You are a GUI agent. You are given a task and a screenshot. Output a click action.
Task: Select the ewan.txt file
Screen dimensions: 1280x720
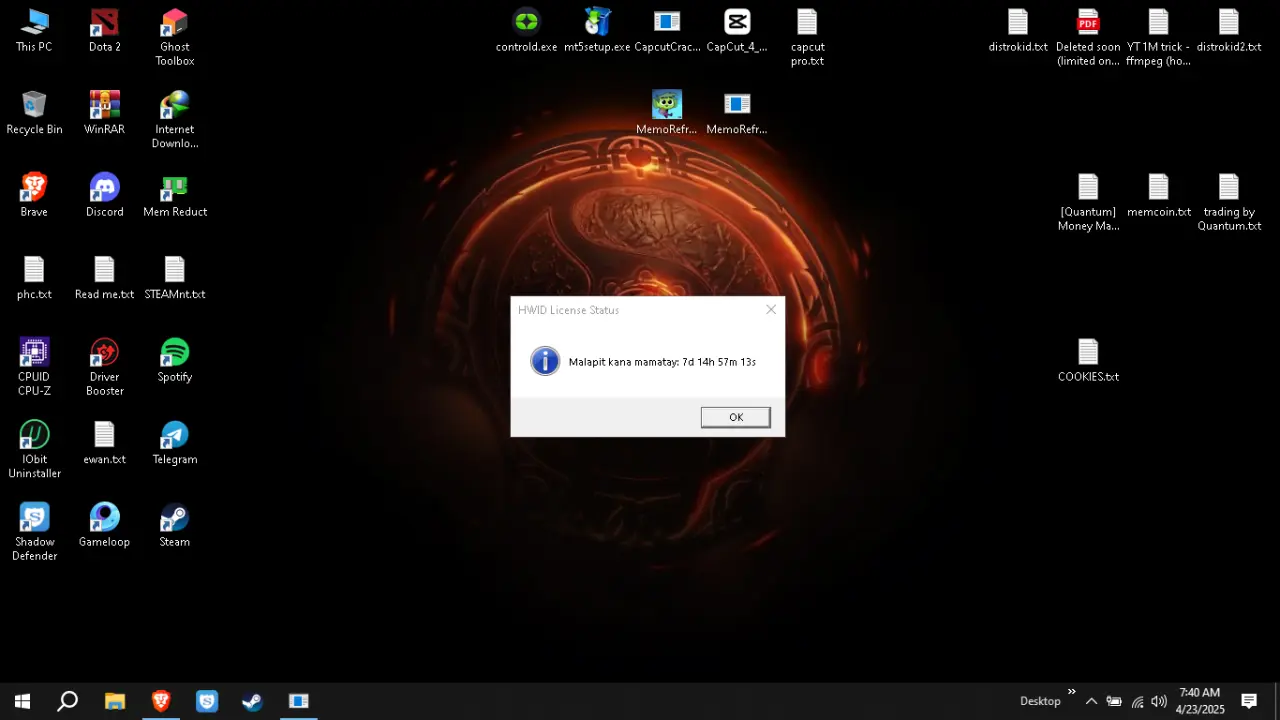[x=104, y=443]
